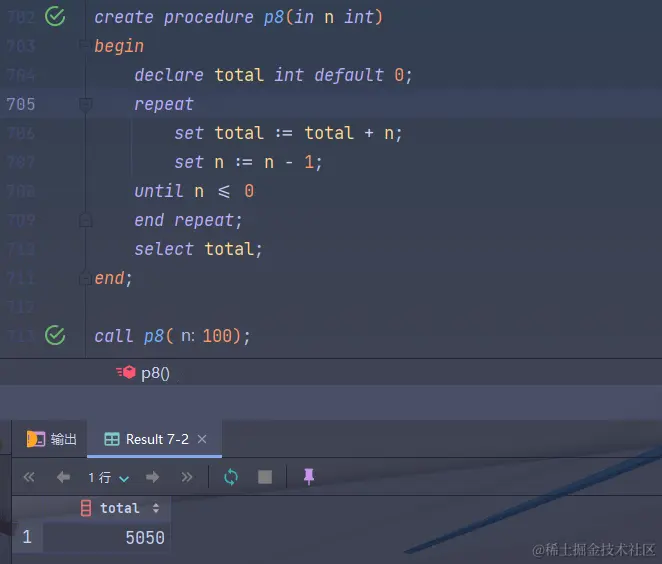Collapse the begin block fold marker
The height and width of the screenshot is (564, 662).
pyautogui.click(x=84, y=45)
